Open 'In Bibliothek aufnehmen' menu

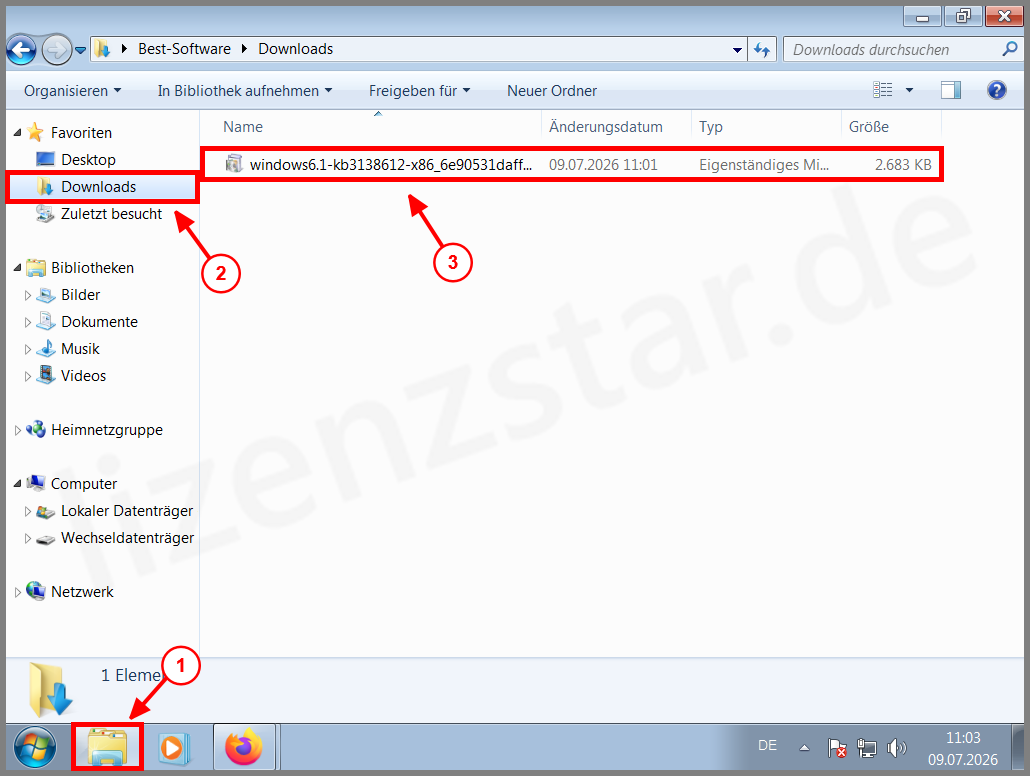[x=244, y=91]
